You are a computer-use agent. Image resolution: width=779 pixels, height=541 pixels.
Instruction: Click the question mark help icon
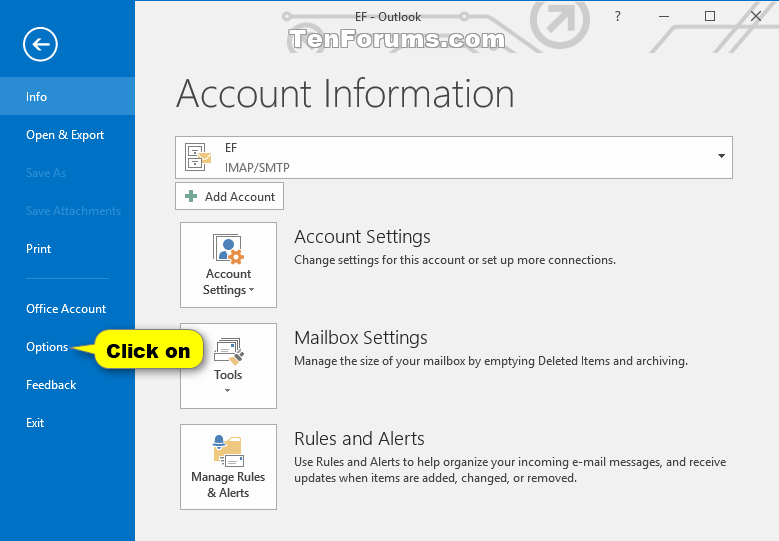[x=618, y=16]
